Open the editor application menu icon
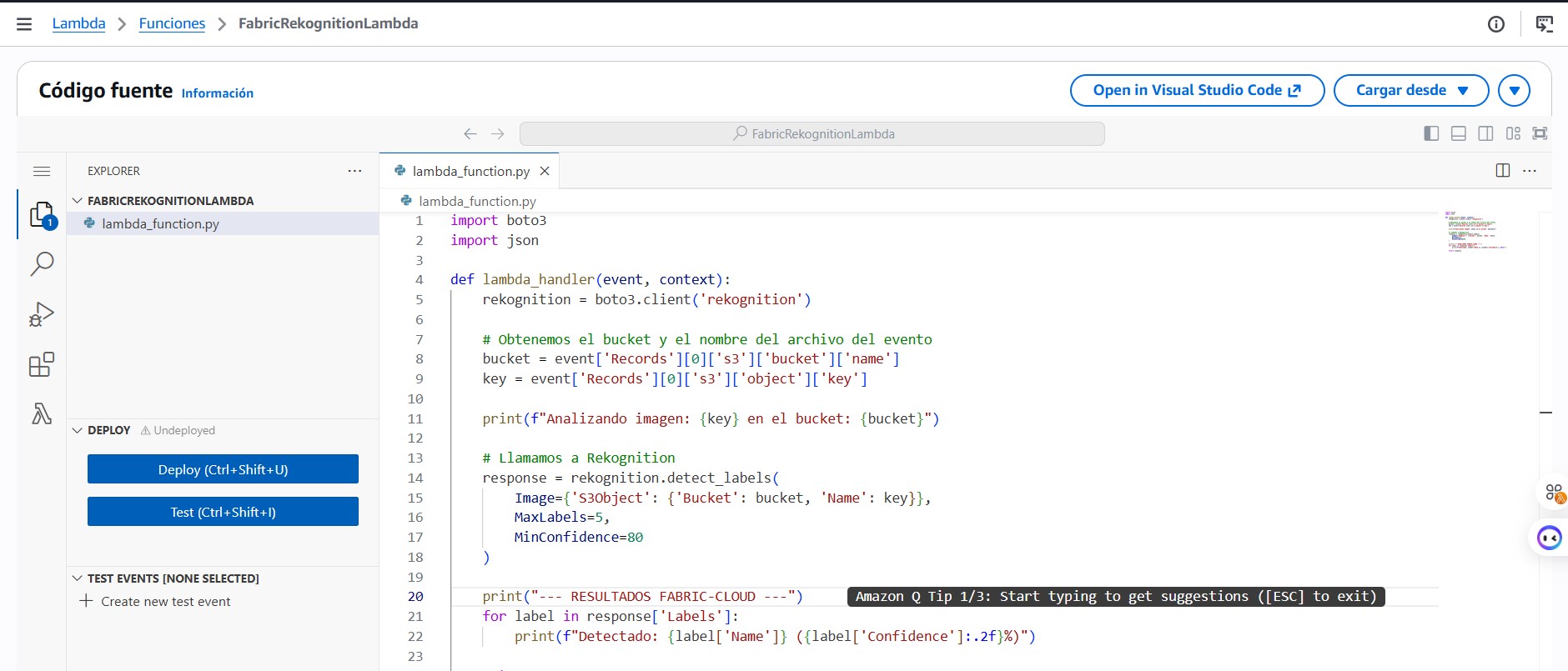 [42, 171]
